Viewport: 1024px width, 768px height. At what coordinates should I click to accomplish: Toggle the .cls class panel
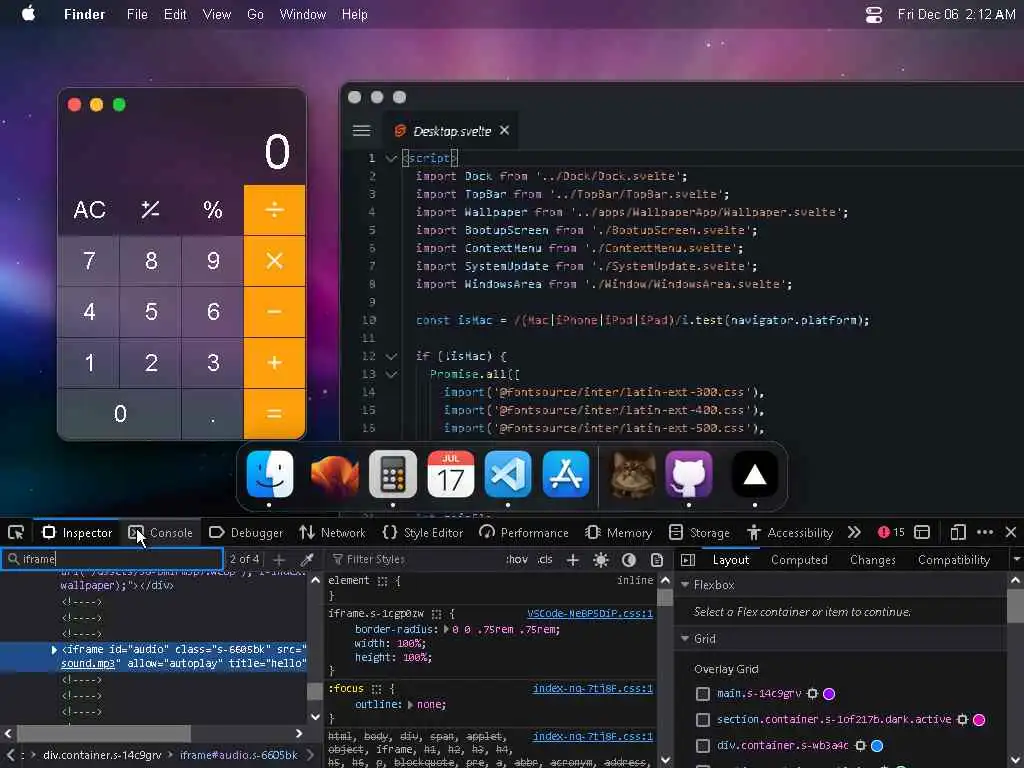(x=545, y=560)
